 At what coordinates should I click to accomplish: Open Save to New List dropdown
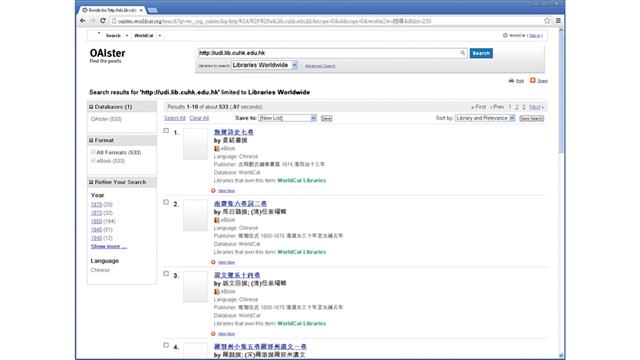pos(288,118)
